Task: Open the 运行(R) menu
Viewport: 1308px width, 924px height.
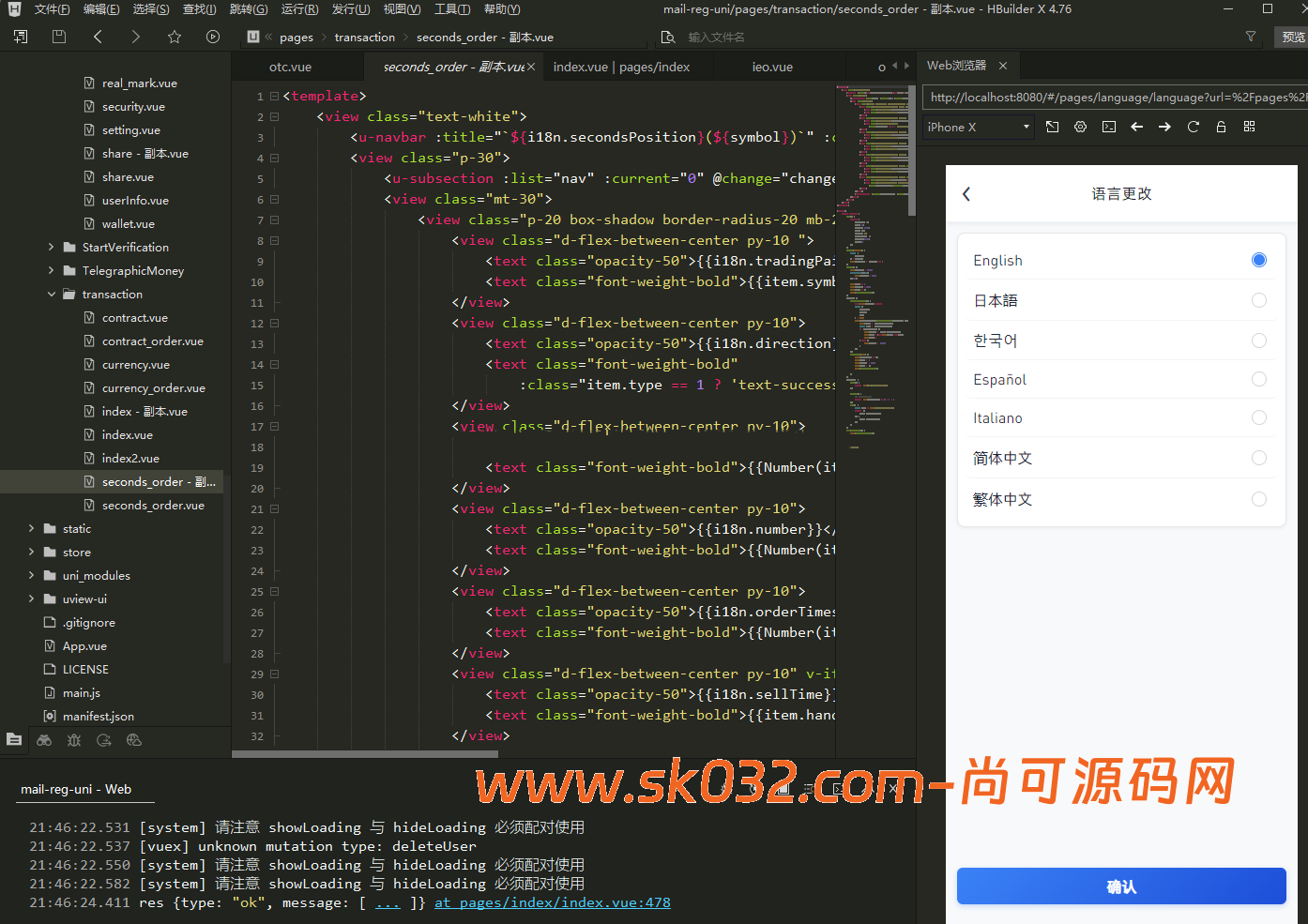Action: click(299, 9)
